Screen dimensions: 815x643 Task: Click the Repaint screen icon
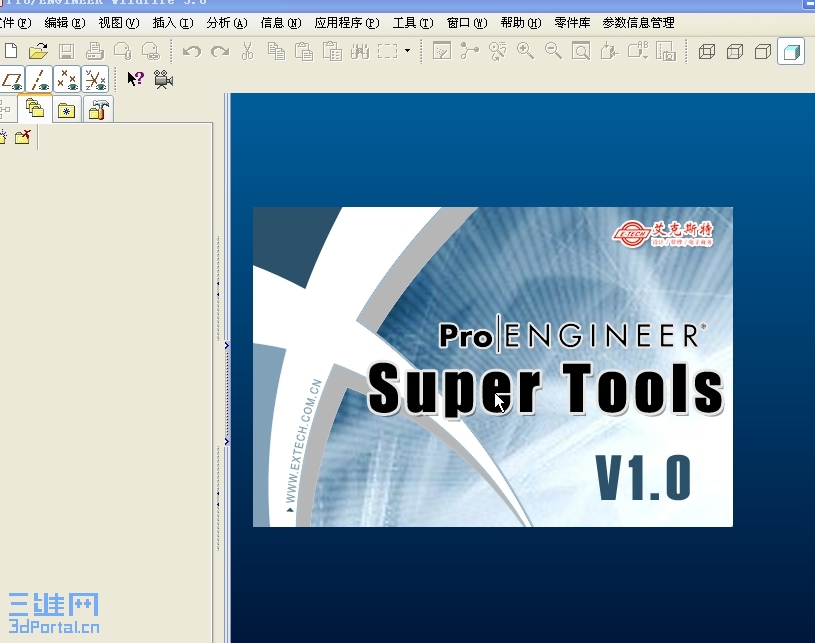coord(442,51)
